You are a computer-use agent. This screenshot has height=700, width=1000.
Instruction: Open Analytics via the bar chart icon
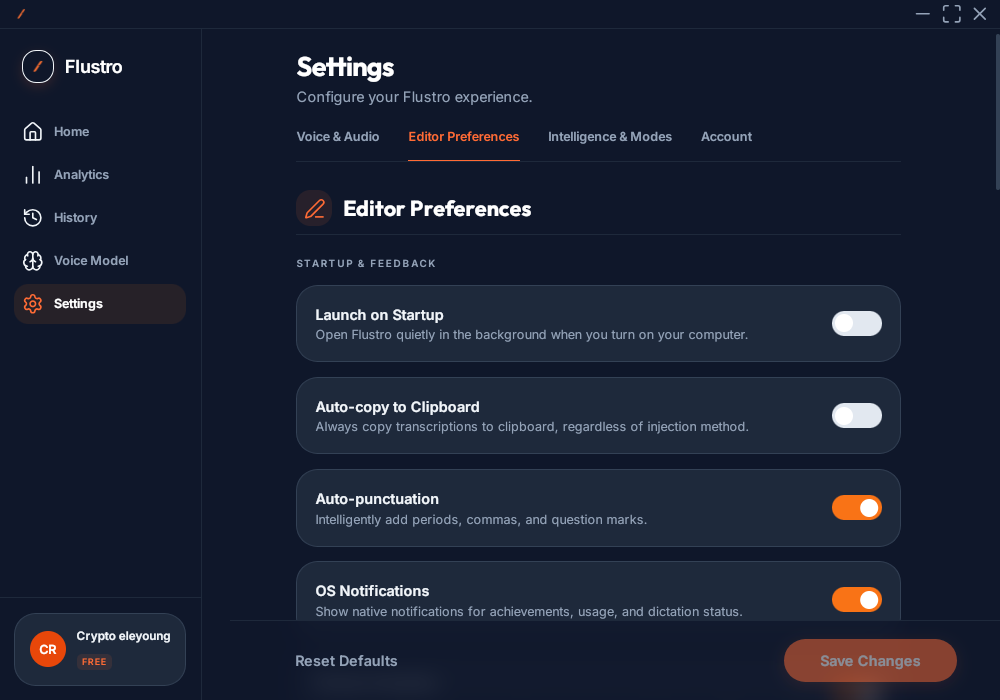click(33, 175)
